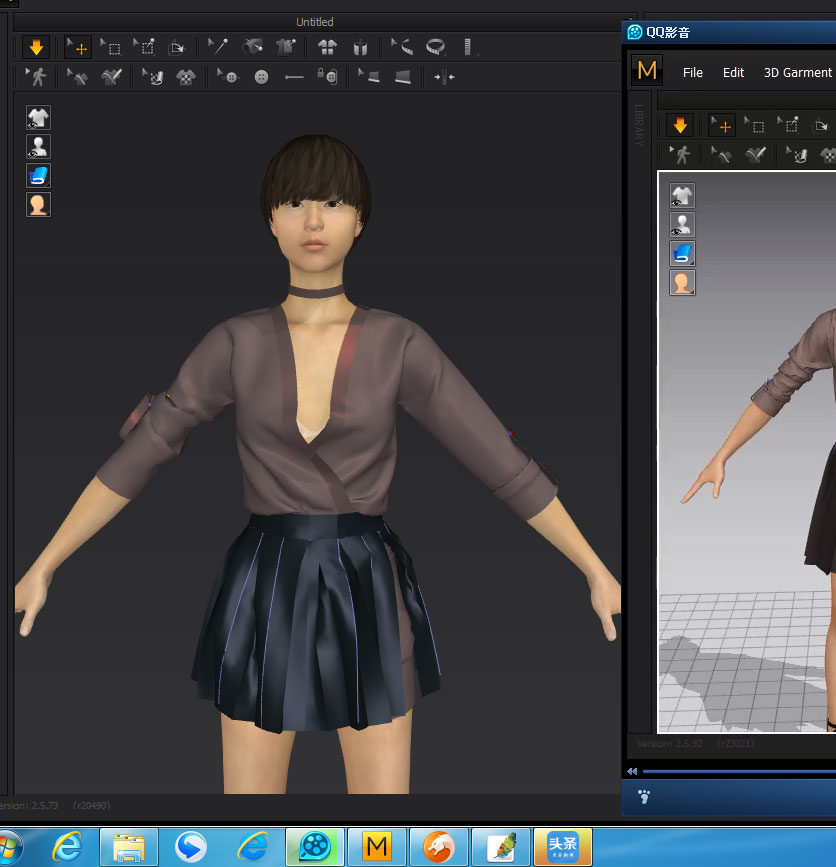Select the two-shirts arrangement icon in top toolbar
Screen dimensions: 836x867
pos(327,46)
